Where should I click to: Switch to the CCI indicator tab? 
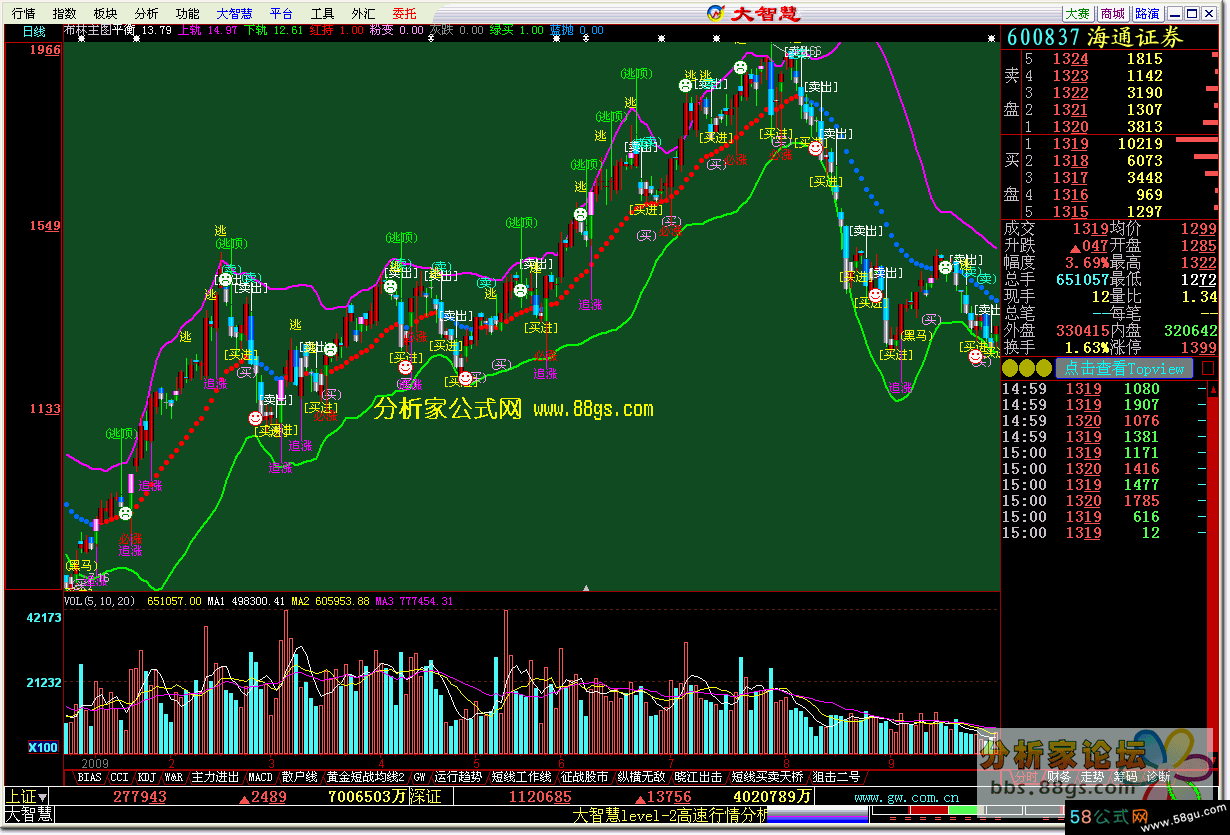[119, 776]
